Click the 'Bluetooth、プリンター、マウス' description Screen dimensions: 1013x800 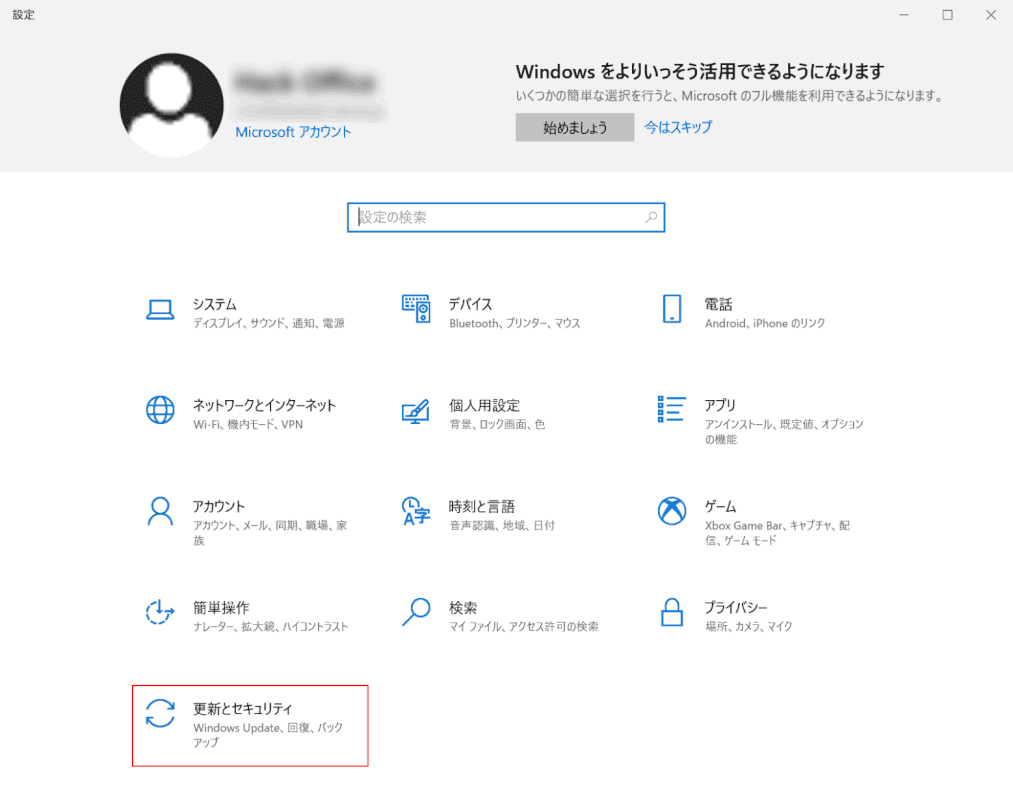tap(515, 323)
